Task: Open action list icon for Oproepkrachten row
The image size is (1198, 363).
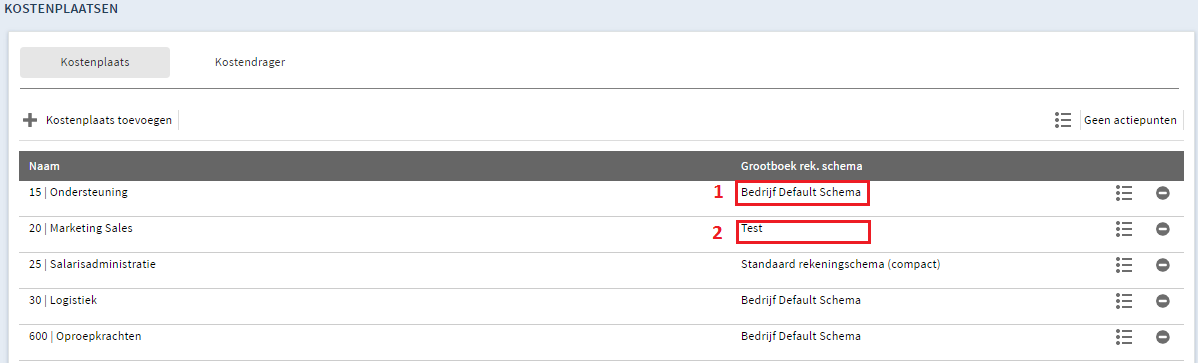Action: click(1123, 336)
